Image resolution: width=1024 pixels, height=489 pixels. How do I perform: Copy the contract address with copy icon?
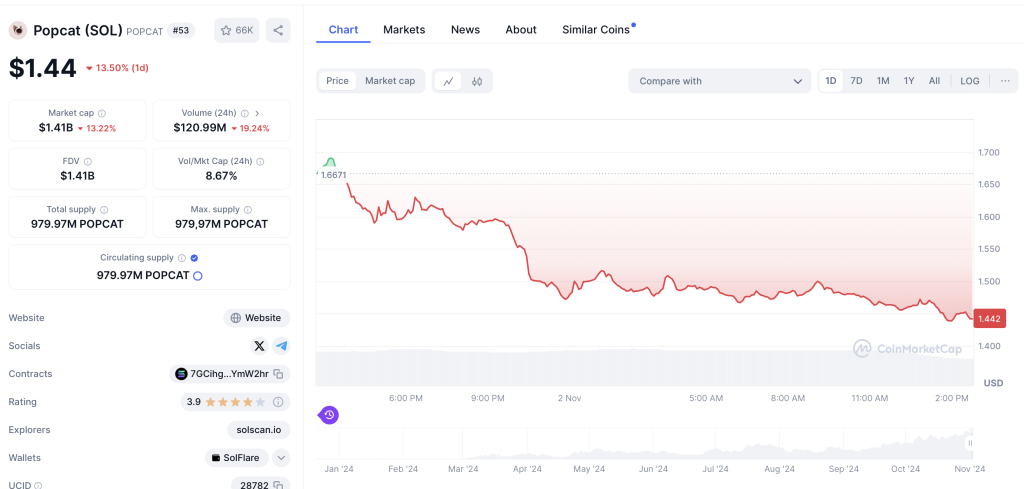pos(278,374)
